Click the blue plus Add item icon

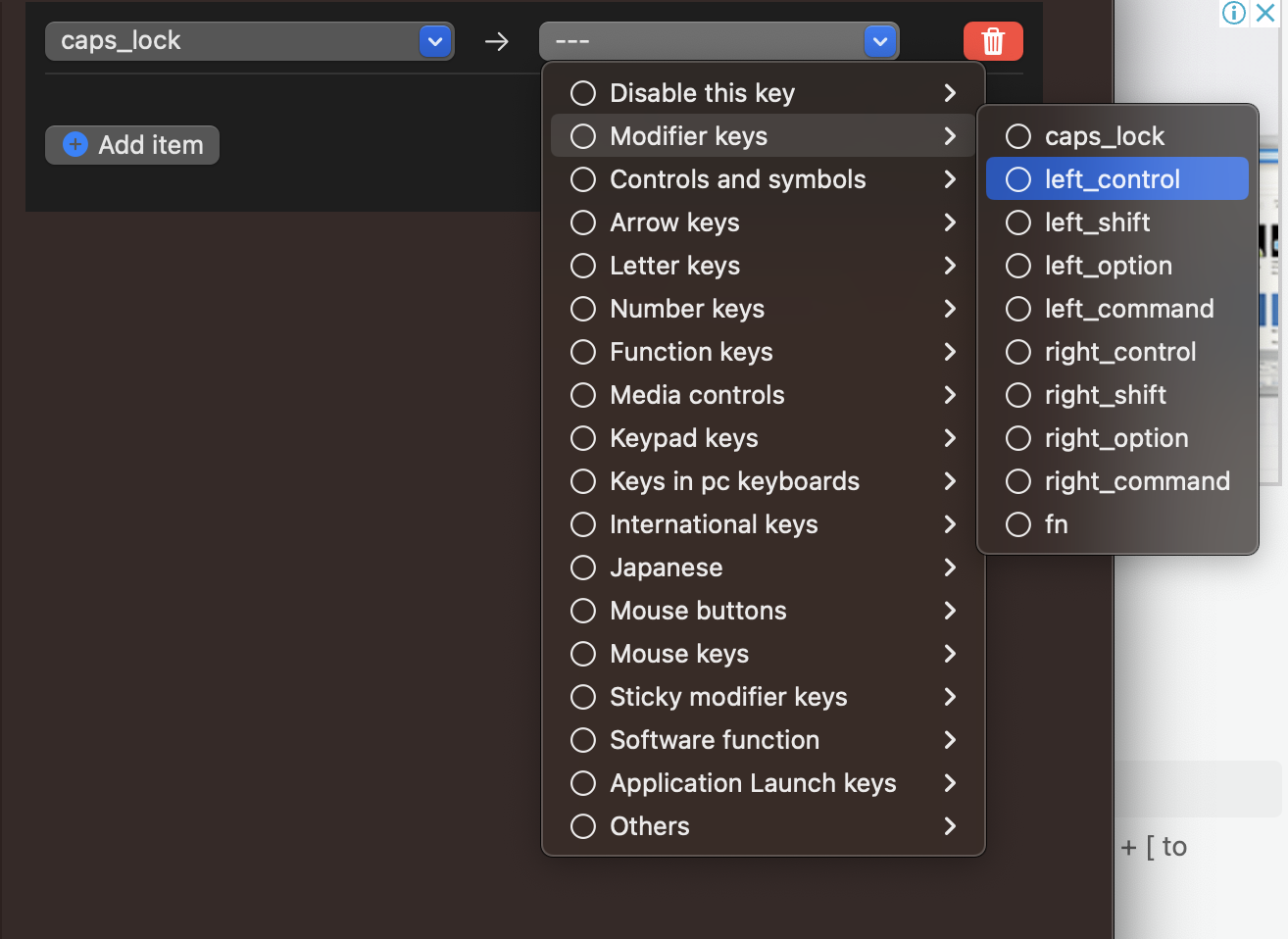[75, 144]
